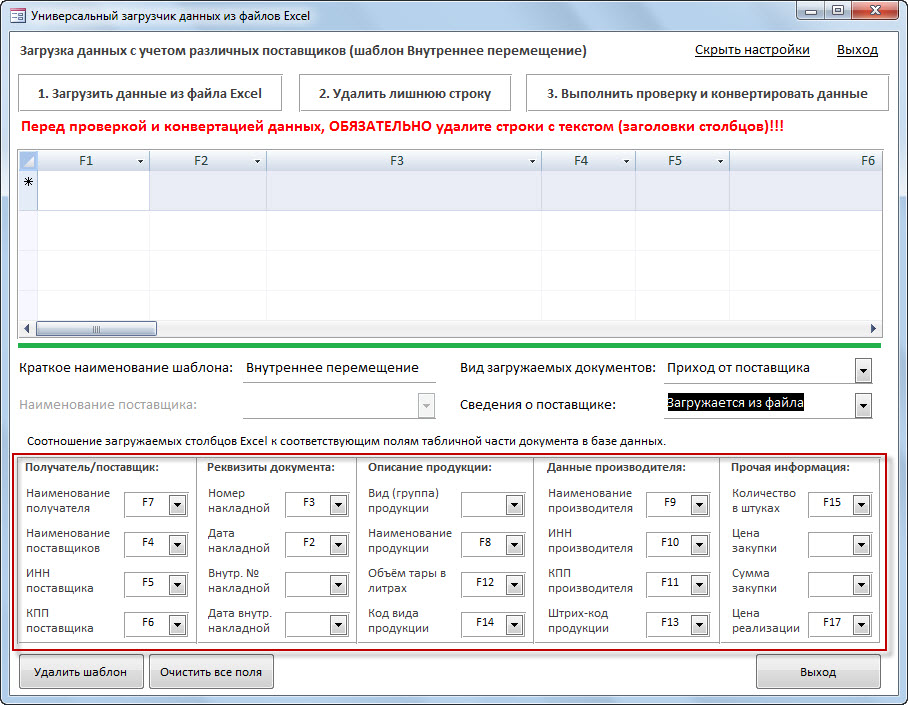The height and width of the screenshot is (705, 908).
Task: Open 'Штрих-код продукции' column dropdown
Action: pos(700,624)
